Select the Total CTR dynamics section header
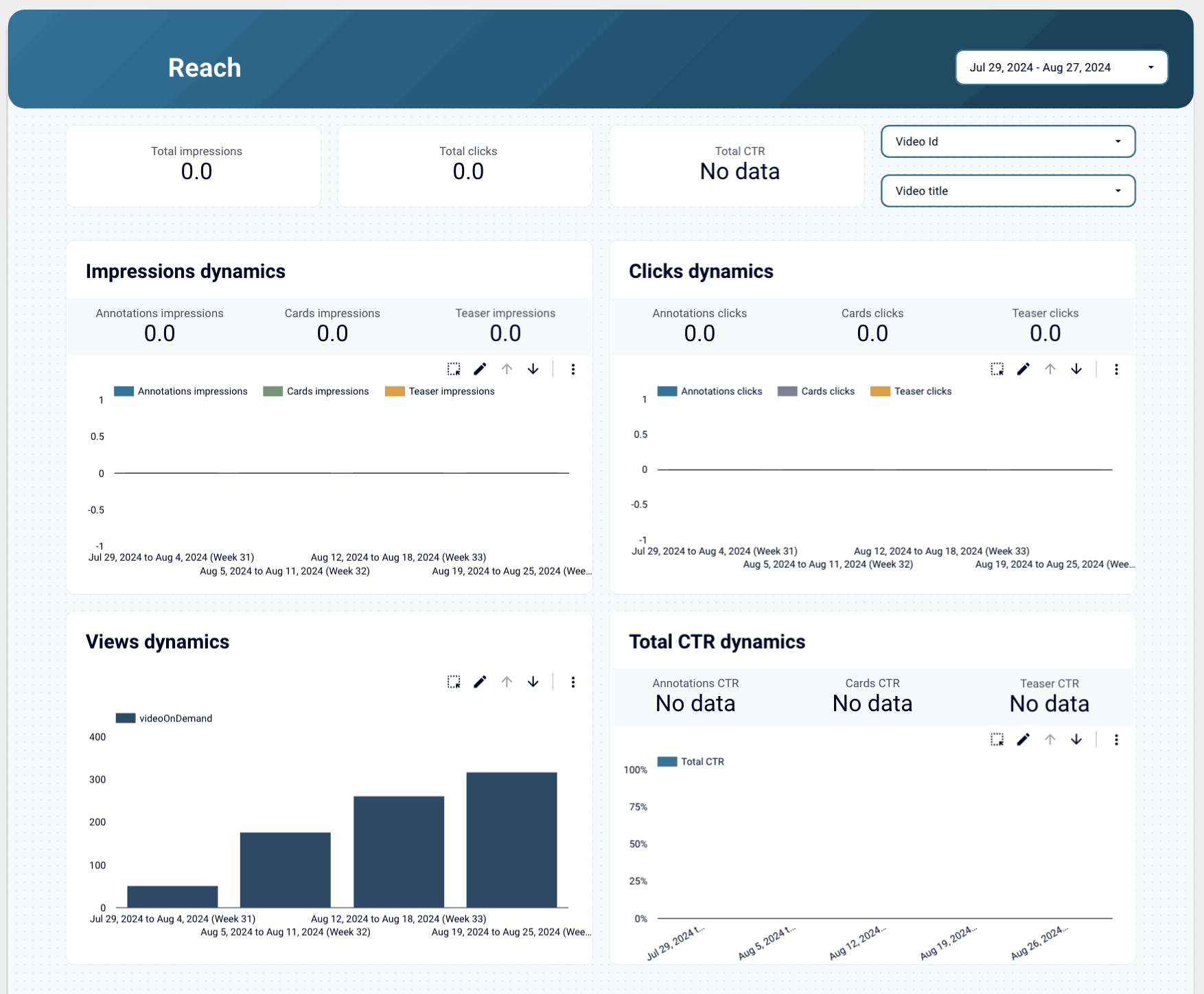This screenshot has width=1204, height=994. (717, 641)
